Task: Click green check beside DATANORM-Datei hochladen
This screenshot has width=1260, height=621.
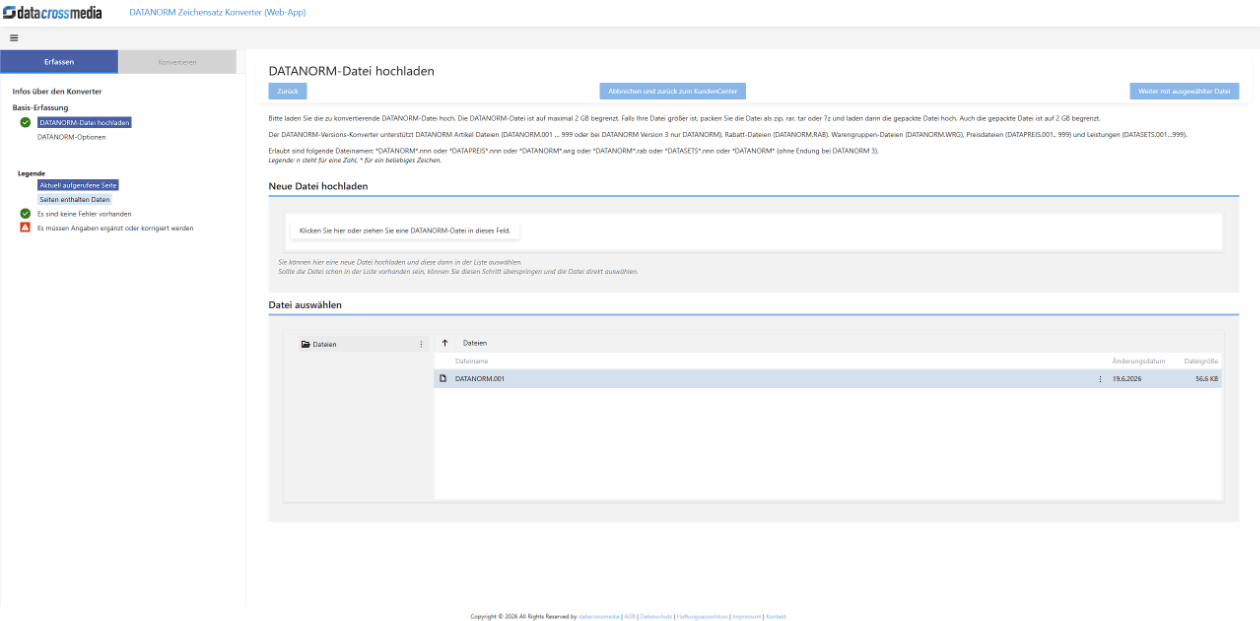Action: click(x=25, y=123)
